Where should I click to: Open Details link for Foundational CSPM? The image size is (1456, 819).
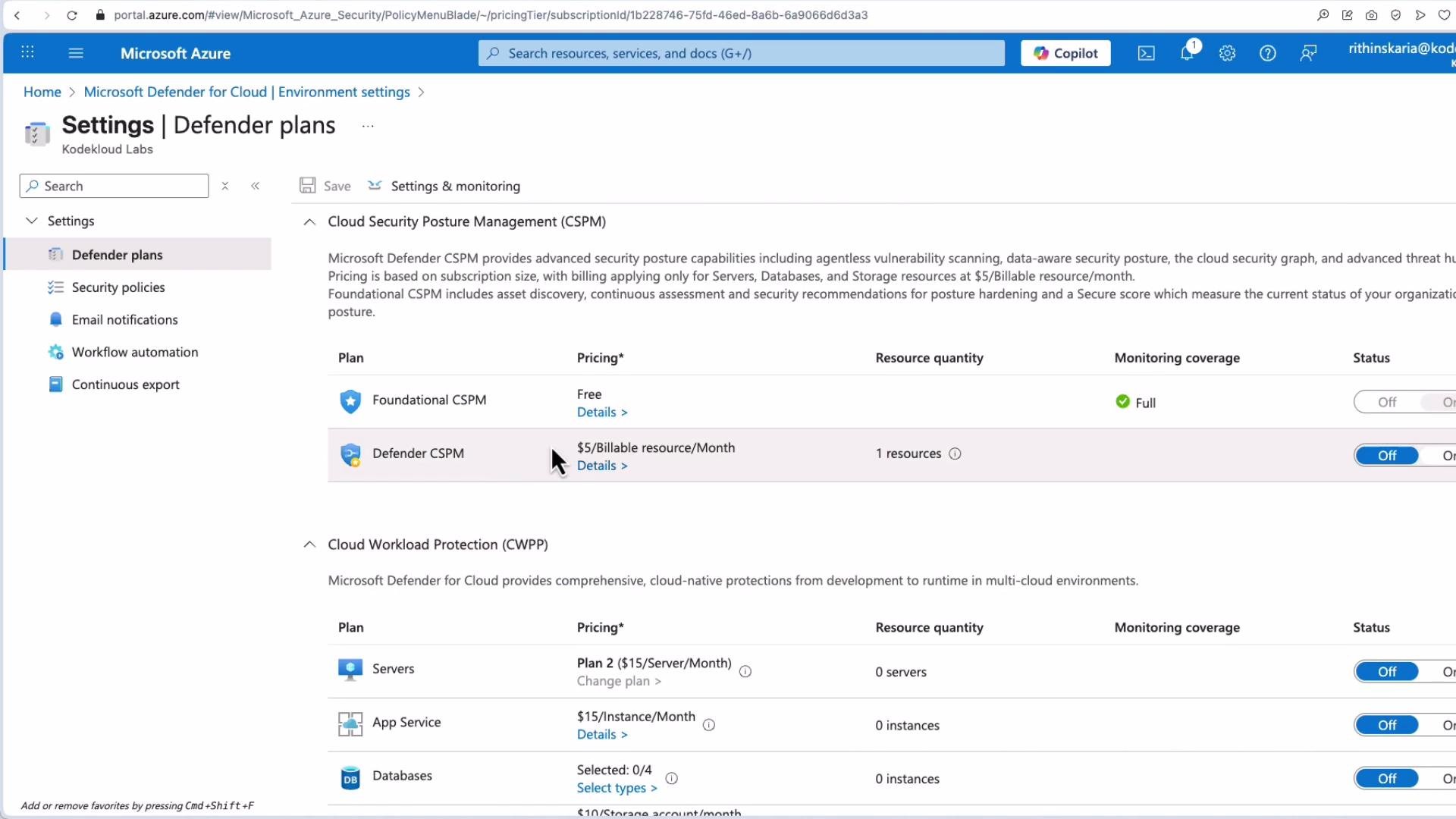click(x=601, y=412)
